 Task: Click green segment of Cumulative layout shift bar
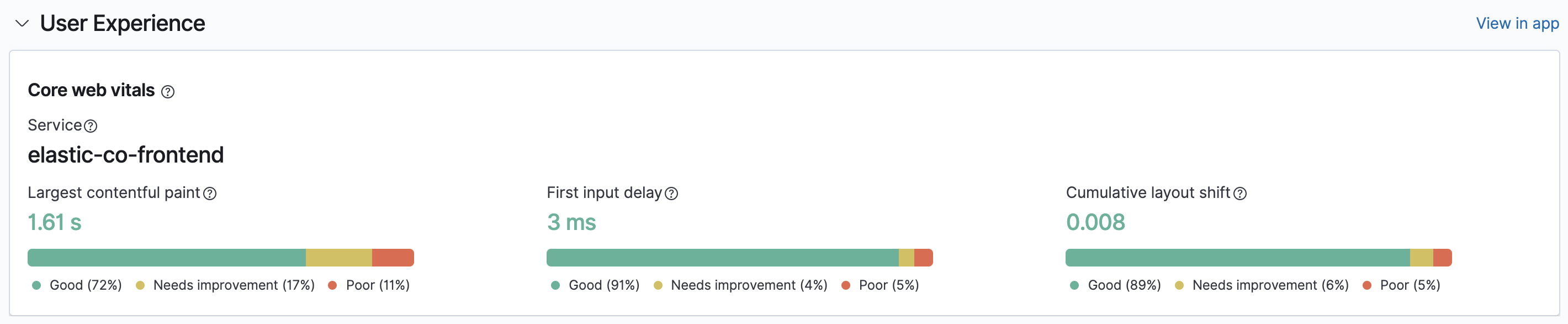point(1237,258)
